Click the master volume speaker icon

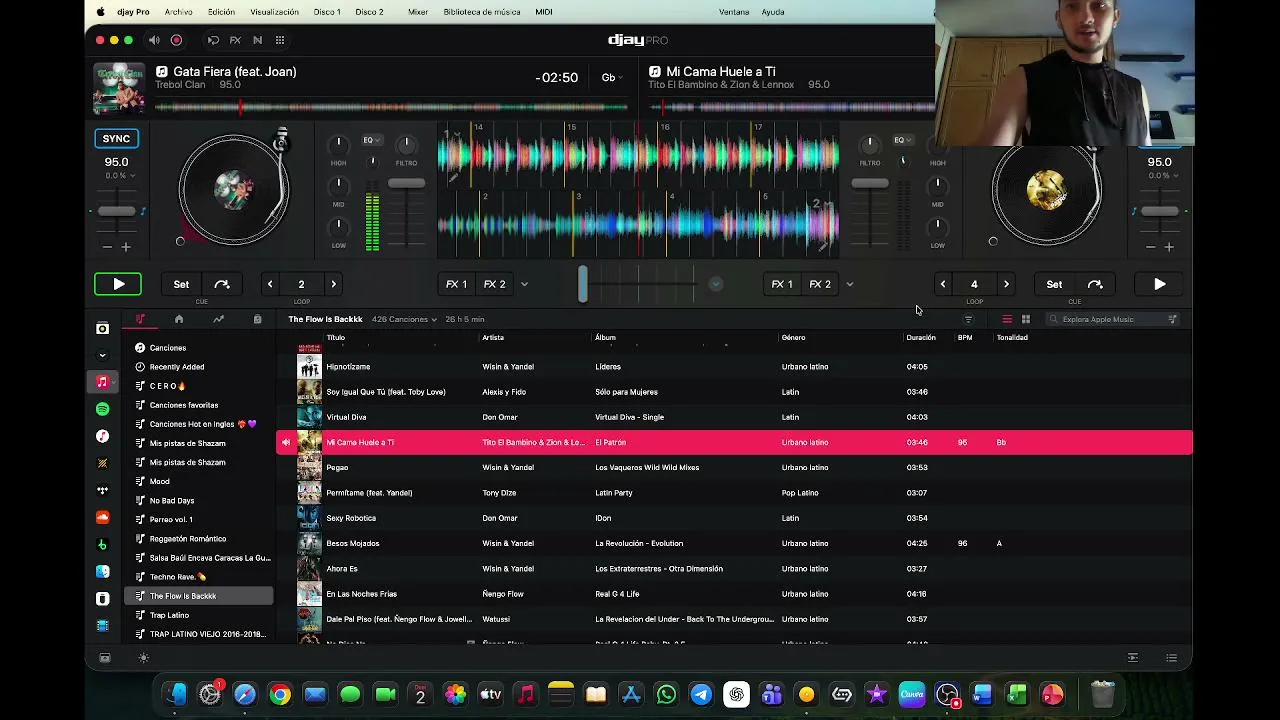click(154, 40)
